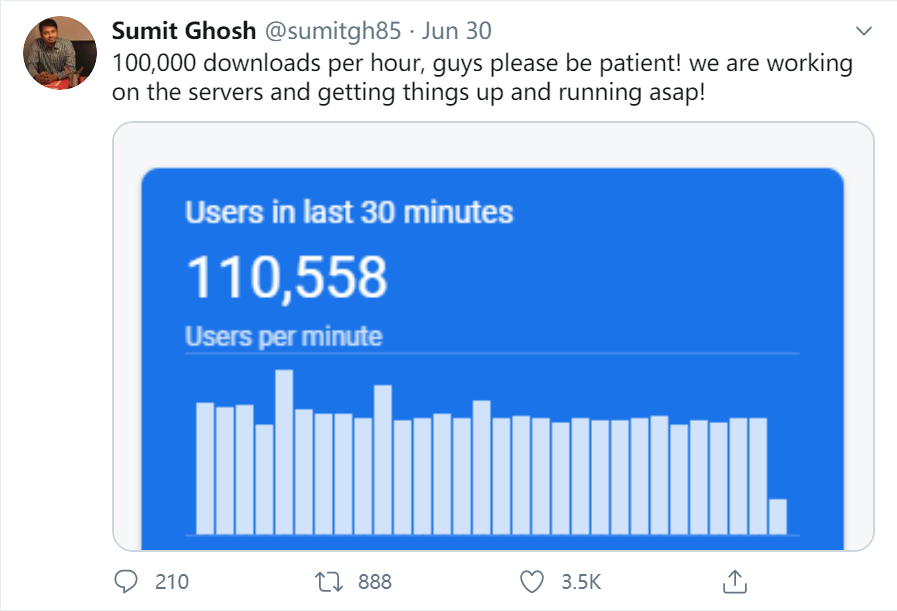Click the 3.5K likes count
The height and width of the screenshot is (611, 897).
(579, 581)
